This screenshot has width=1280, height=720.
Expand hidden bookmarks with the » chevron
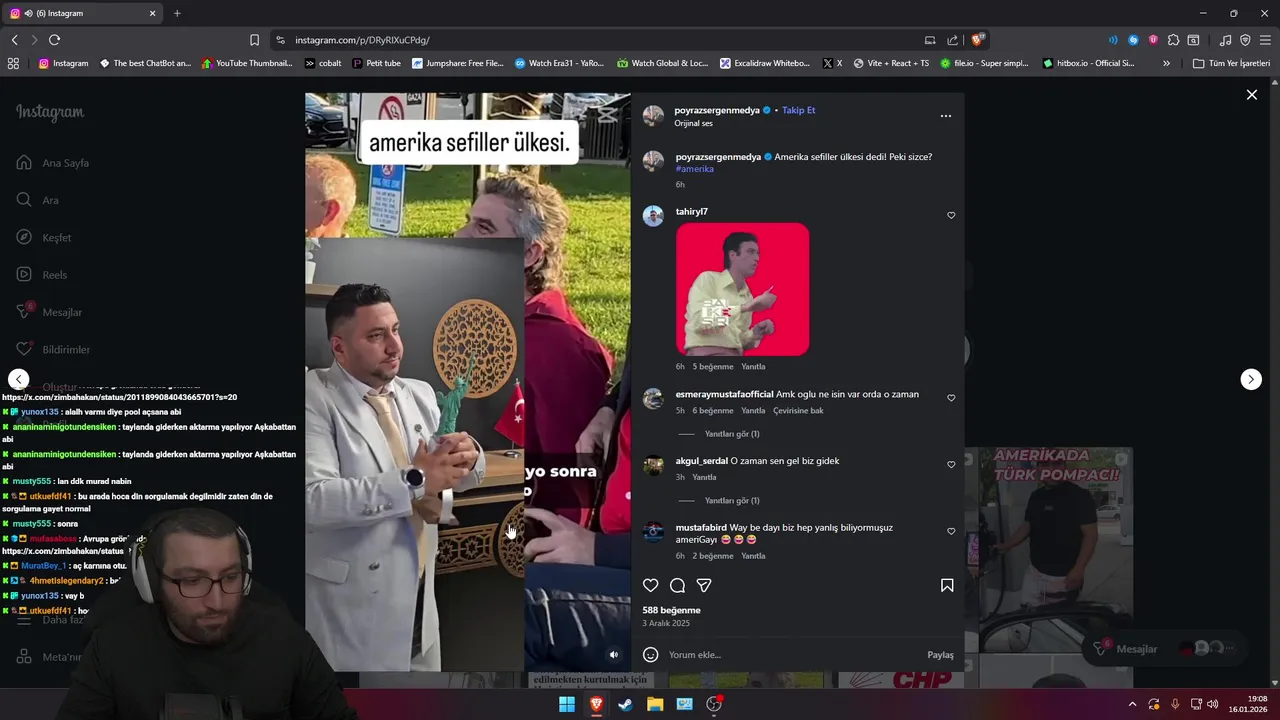(1166, 63)
